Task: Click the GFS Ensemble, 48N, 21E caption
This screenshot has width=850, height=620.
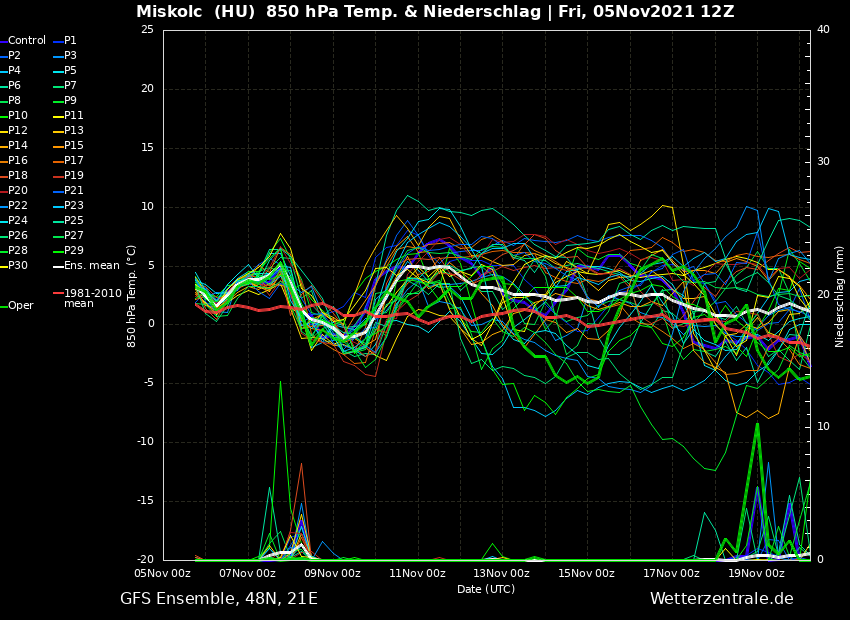Action: (218, 599)
